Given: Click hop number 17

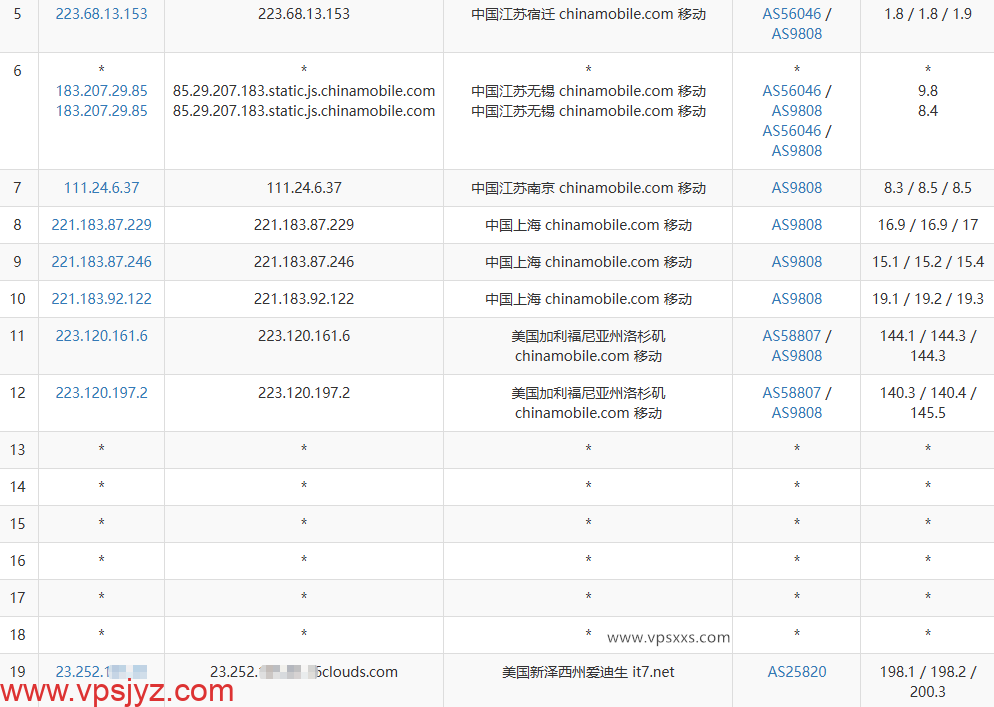Looking at the screenshot, I should click(x=18, y=598).
